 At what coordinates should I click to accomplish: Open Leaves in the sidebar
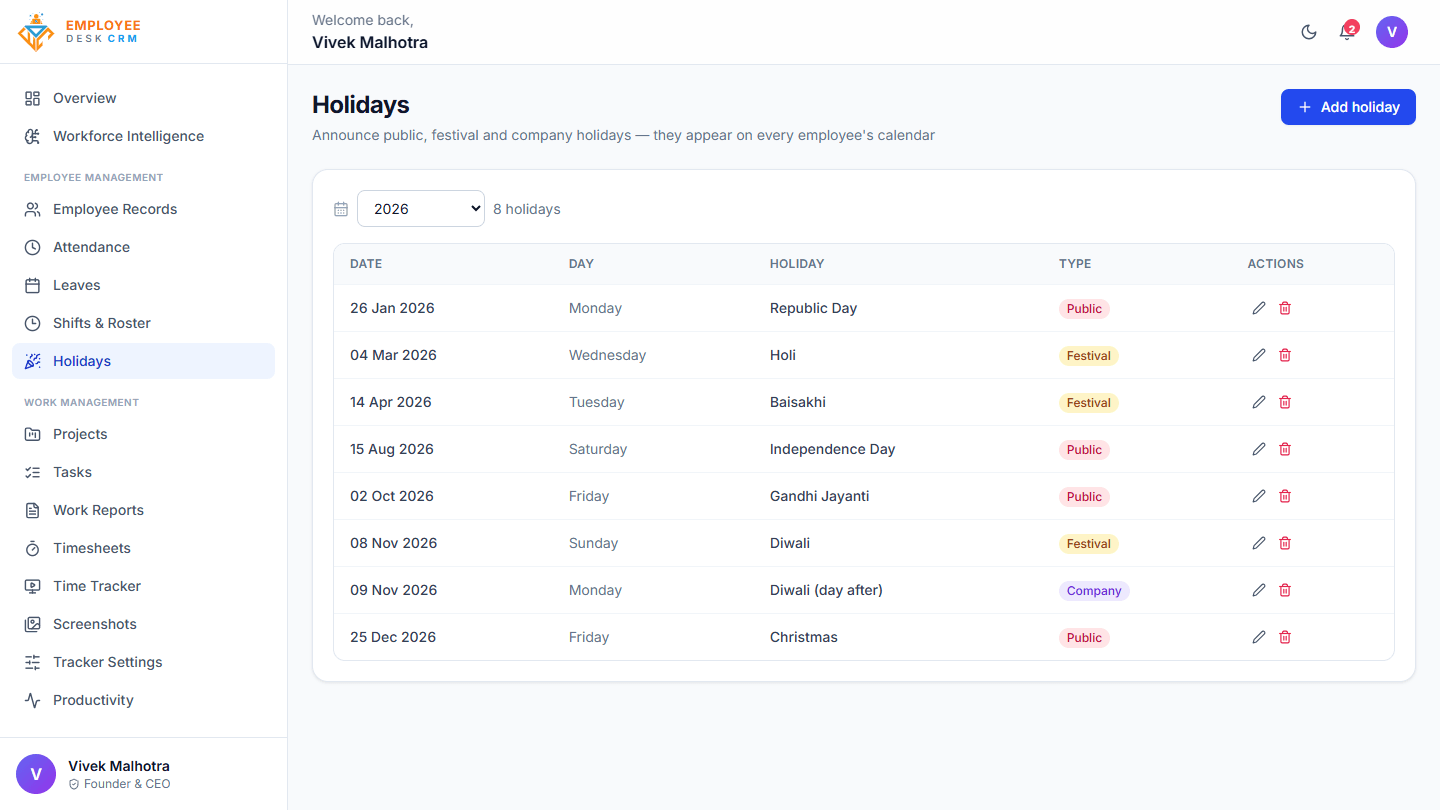[143, 285]
